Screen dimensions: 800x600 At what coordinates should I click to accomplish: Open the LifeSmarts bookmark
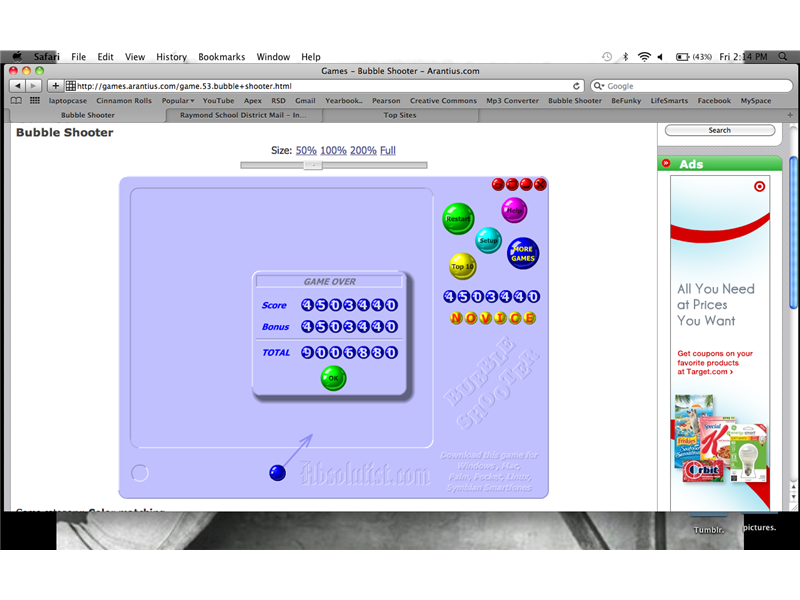(669, 101)
